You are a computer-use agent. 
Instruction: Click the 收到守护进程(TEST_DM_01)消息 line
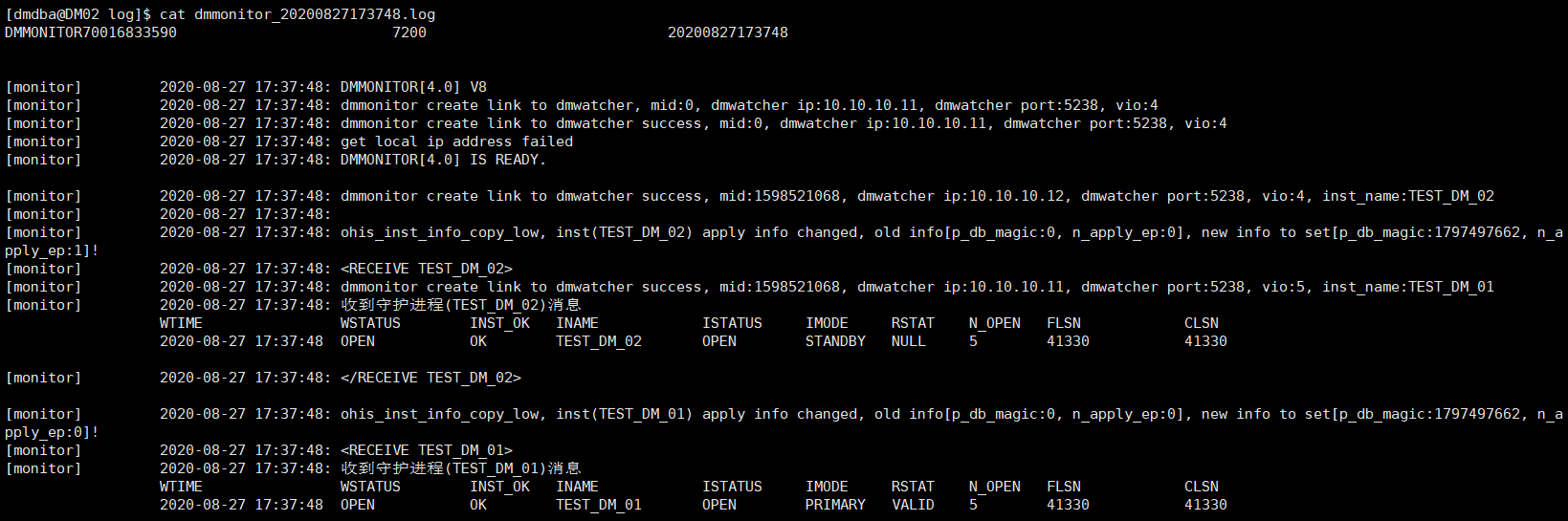460,468
